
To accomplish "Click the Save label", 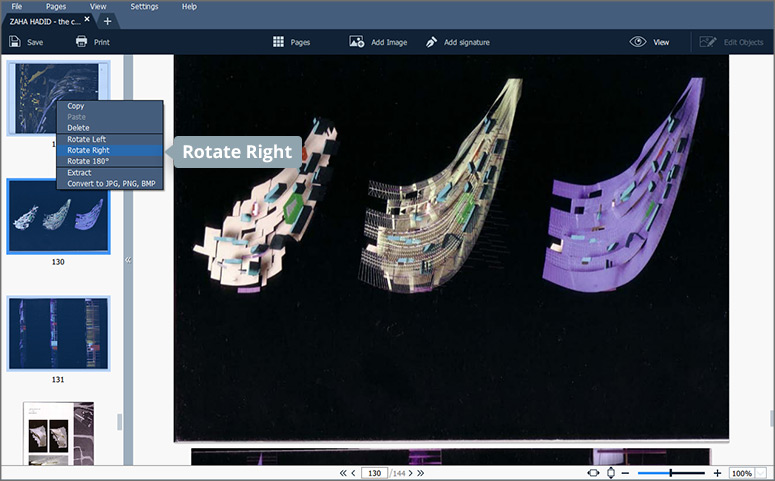I will click(35, 43).
